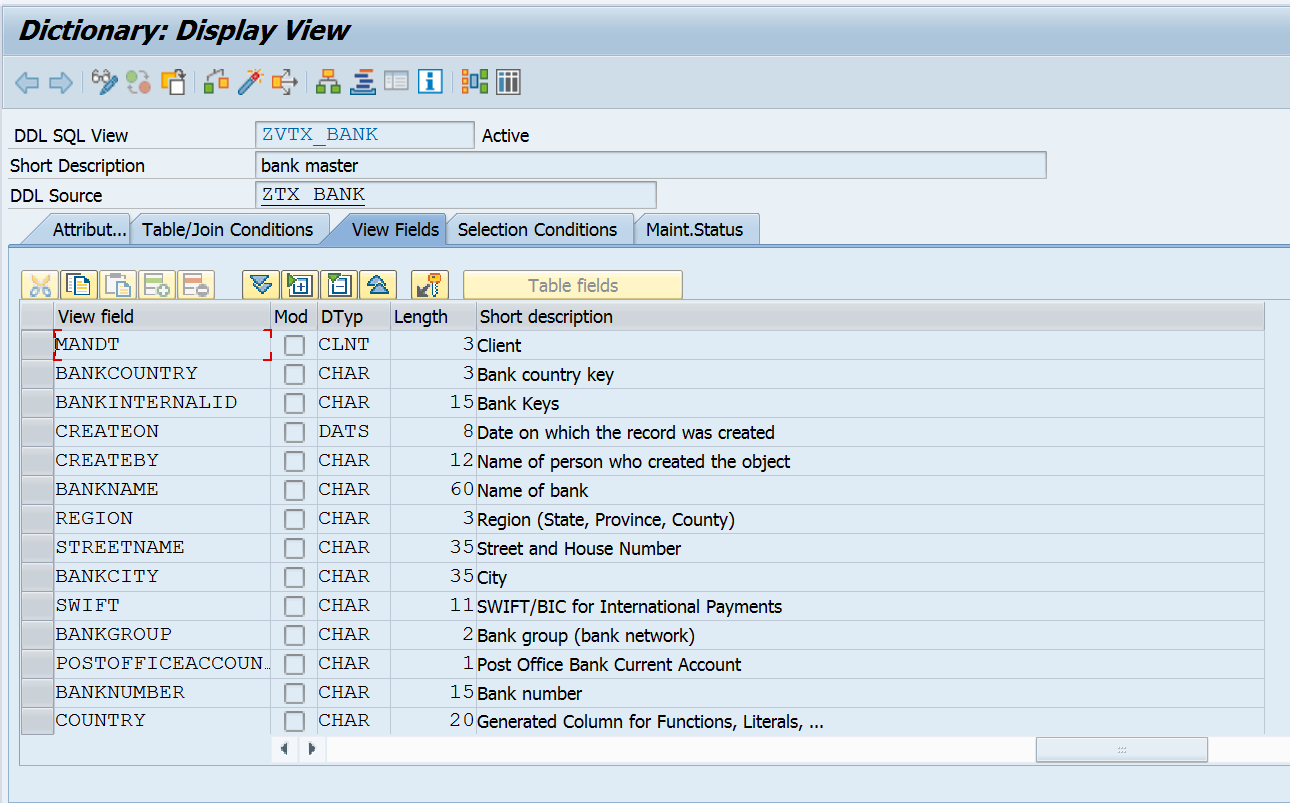Open Information using the blue i icon
This screenshot has width=1290, height=803.
click(430, 82)
